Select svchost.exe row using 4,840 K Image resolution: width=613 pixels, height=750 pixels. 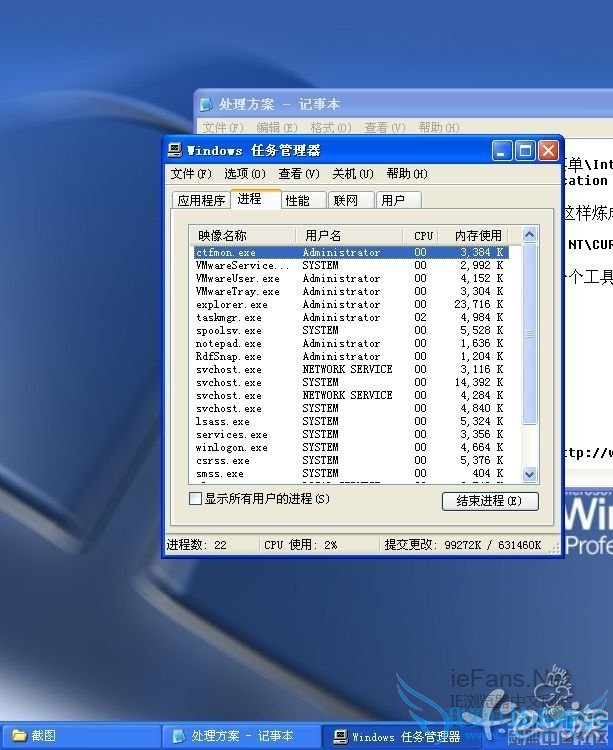click(351, 408)
